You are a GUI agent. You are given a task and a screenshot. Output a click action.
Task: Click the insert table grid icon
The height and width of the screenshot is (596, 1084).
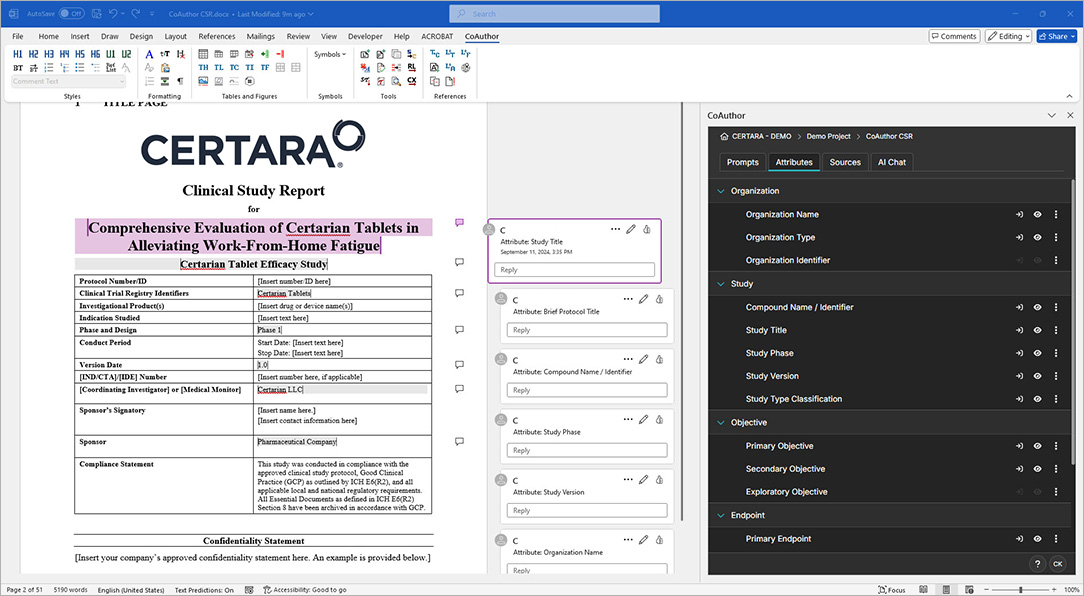point(203,54)
